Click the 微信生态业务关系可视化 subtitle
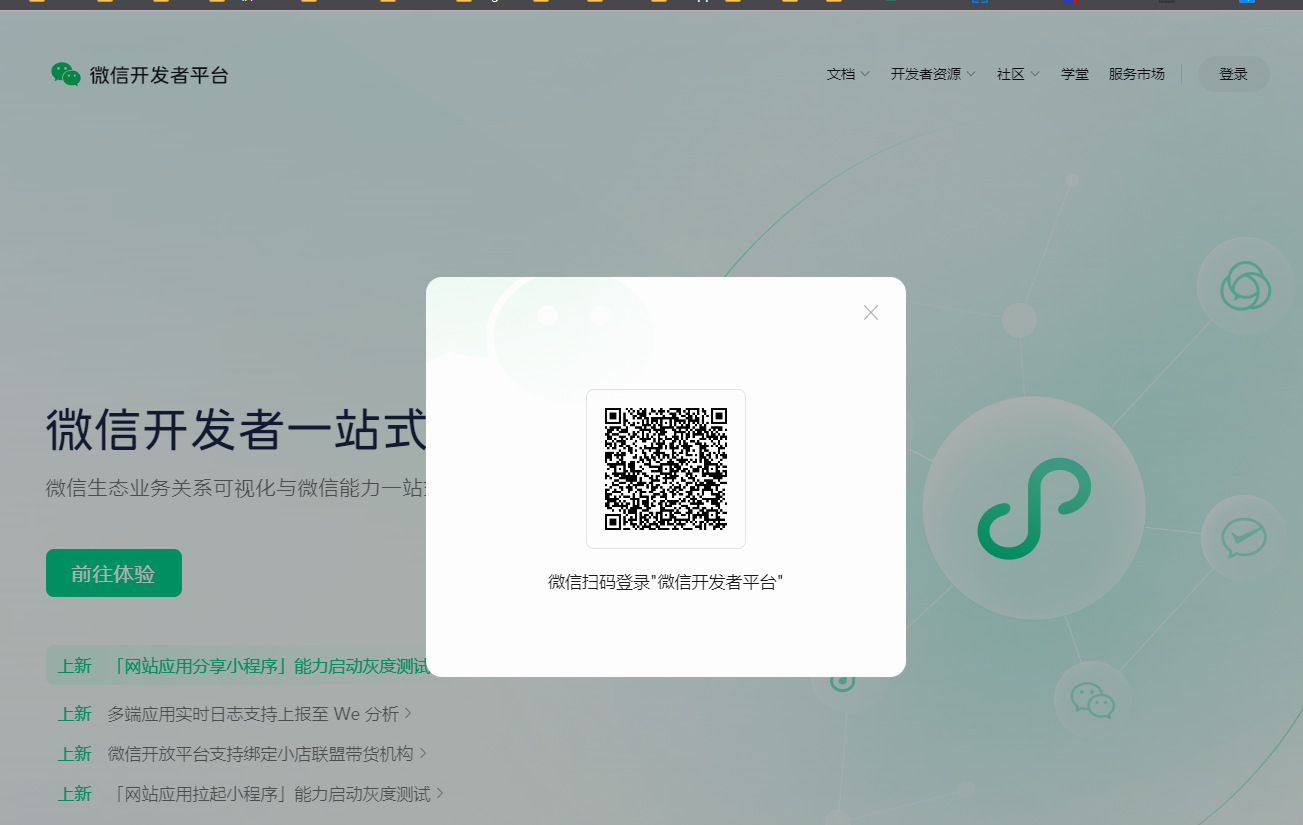 (x=236, y=489)
